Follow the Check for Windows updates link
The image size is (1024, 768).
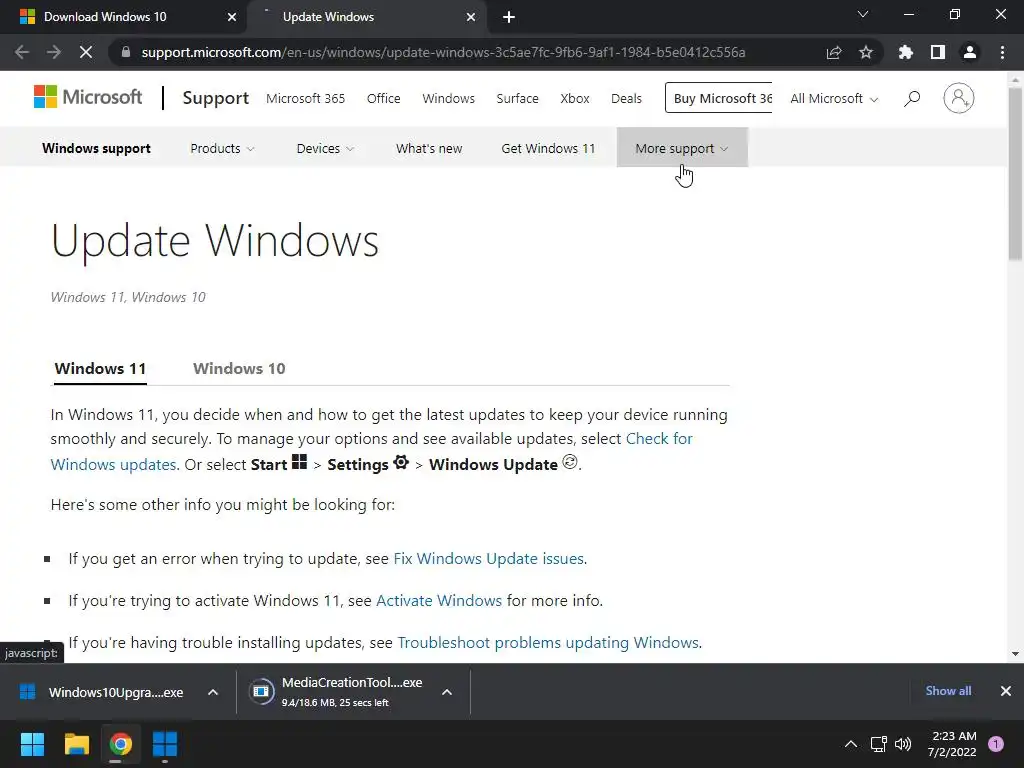[659, 438]
